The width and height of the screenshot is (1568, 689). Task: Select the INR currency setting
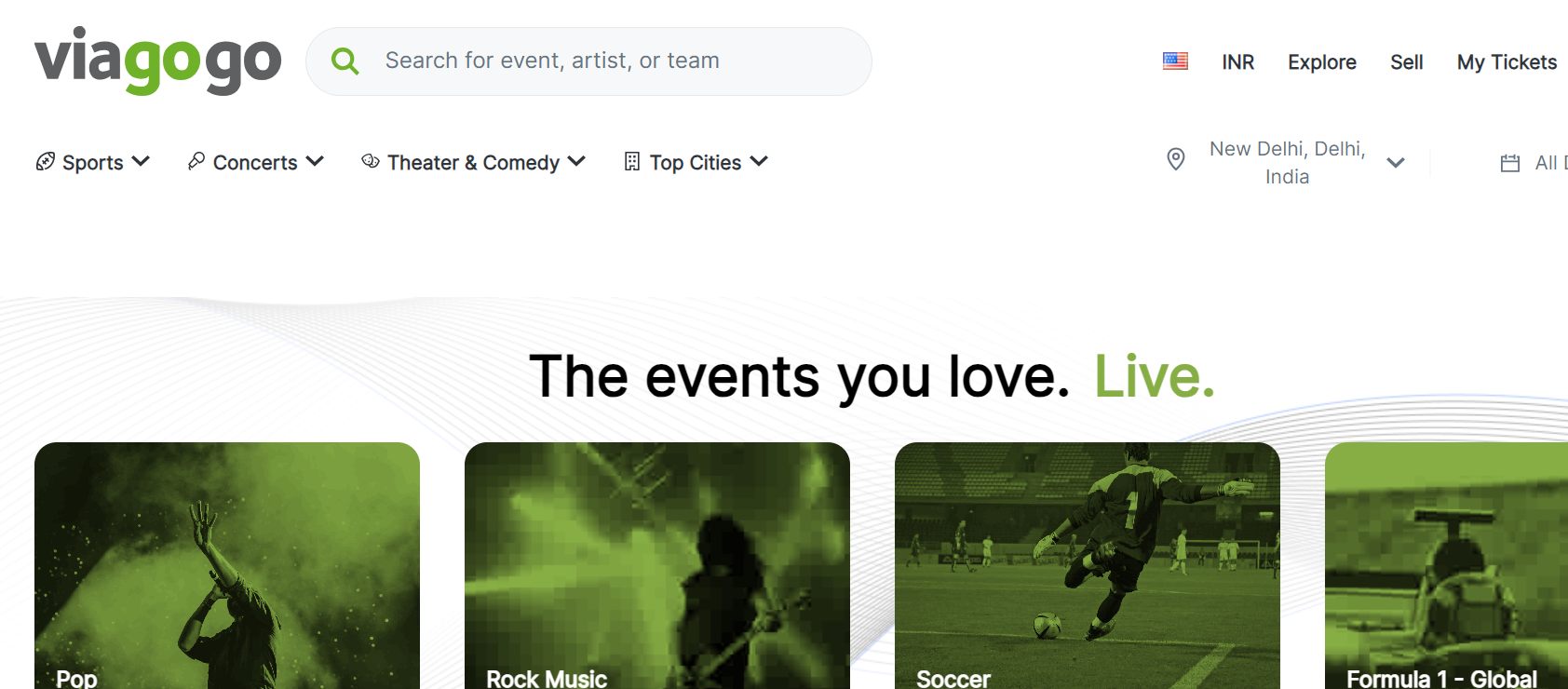coord(1237,61)
